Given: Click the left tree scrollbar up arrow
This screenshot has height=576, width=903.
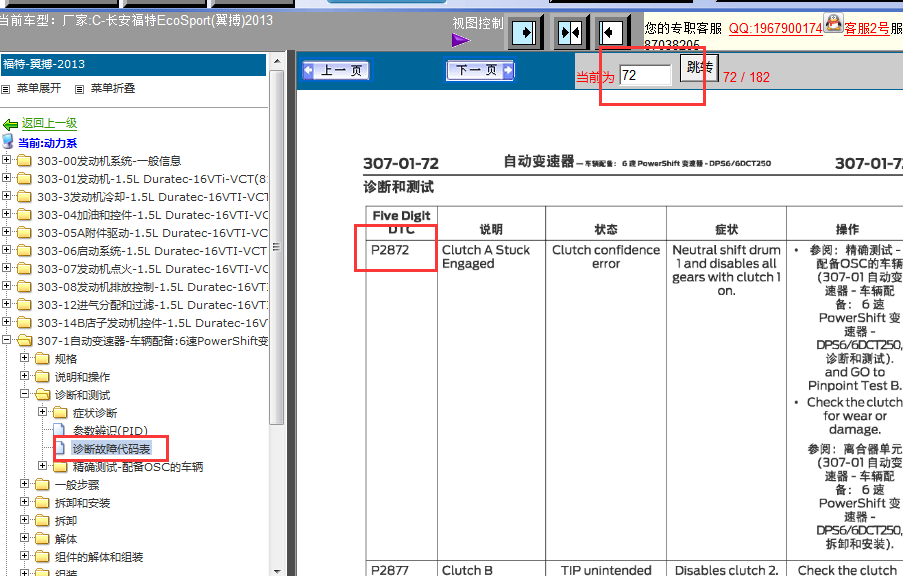Looking at the screenshot, I should 277,60.
